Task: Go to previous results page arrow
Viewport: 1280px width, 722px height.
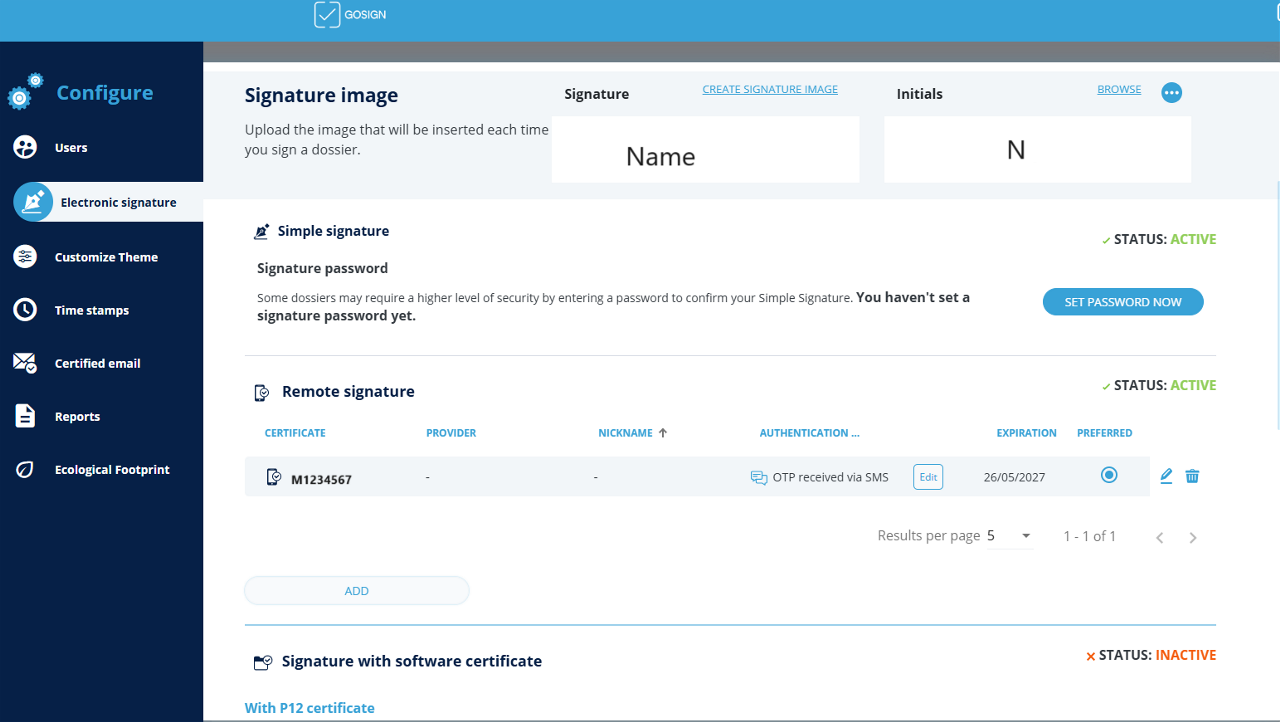Action: 1160,538
